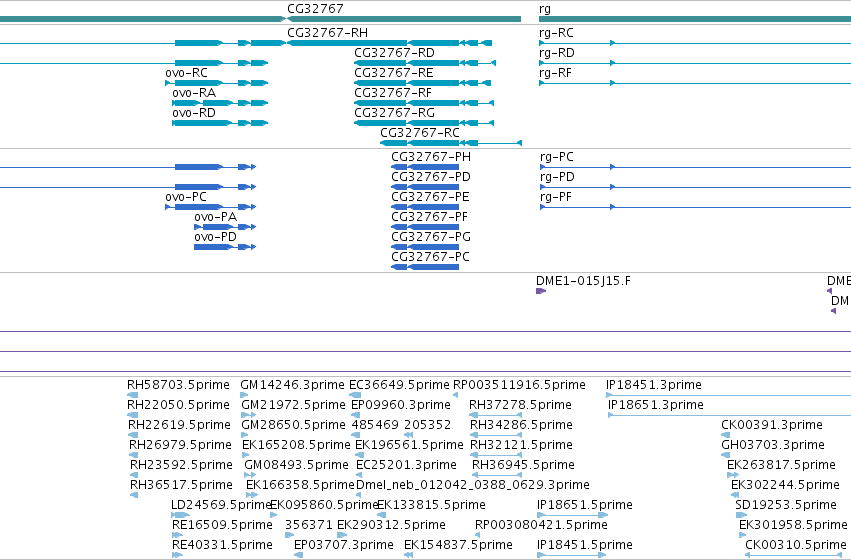The image size is (851, 560).
Task: Click the rg gene label
Action: (545, 9)
